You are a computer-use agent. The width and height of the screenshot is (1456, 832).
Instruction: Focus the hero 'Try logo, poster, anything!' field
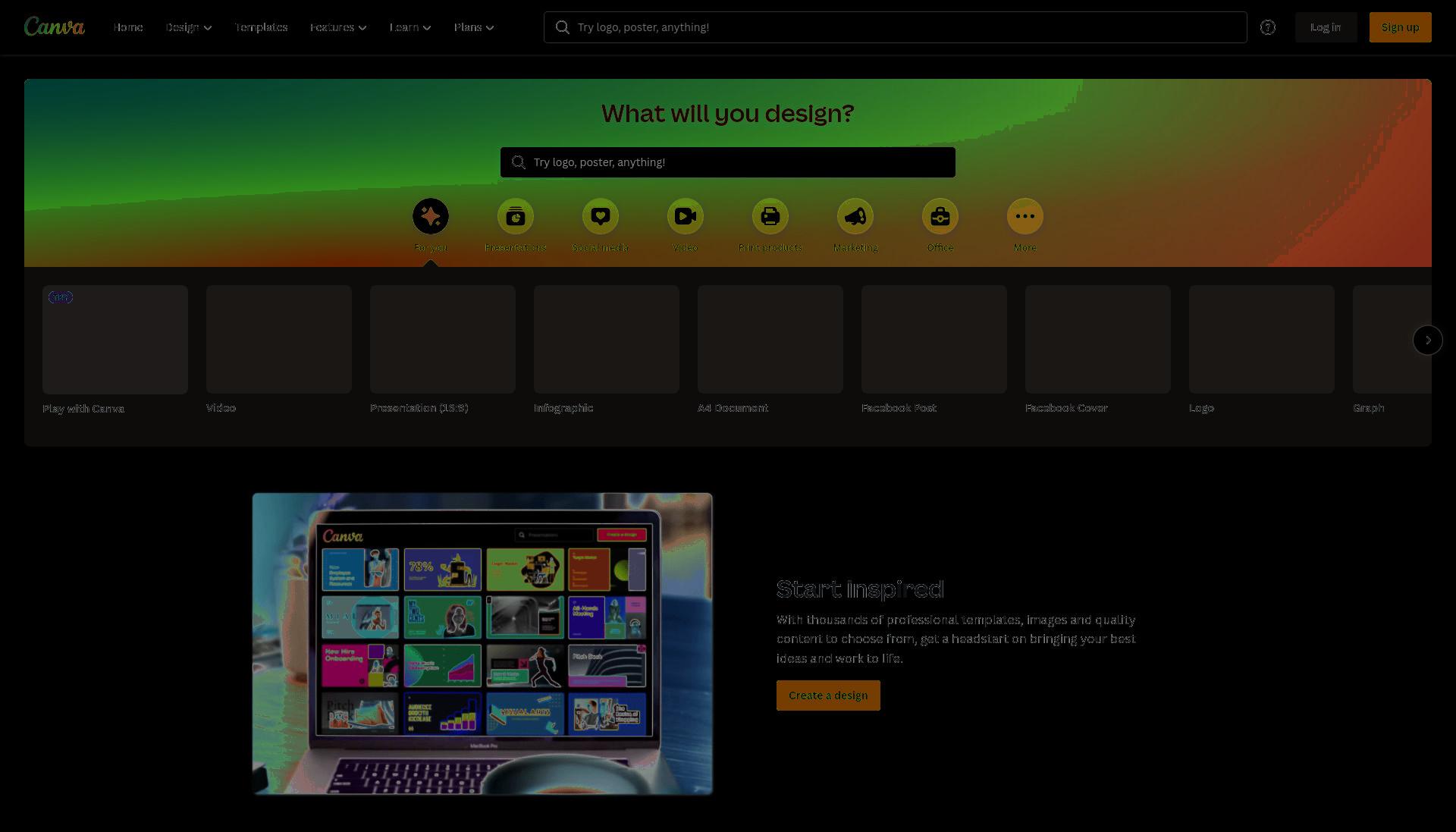pyautogui.click(x=728, y=162)
